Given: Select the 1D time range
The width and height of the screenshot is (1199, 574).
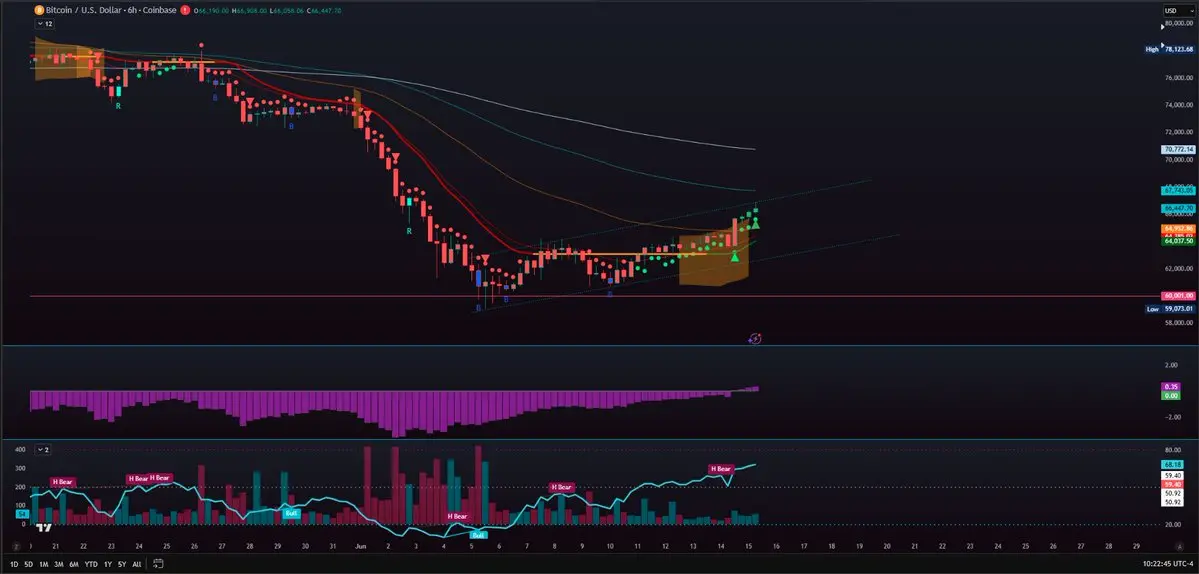Looking at the screenshot, I should 15,564.
